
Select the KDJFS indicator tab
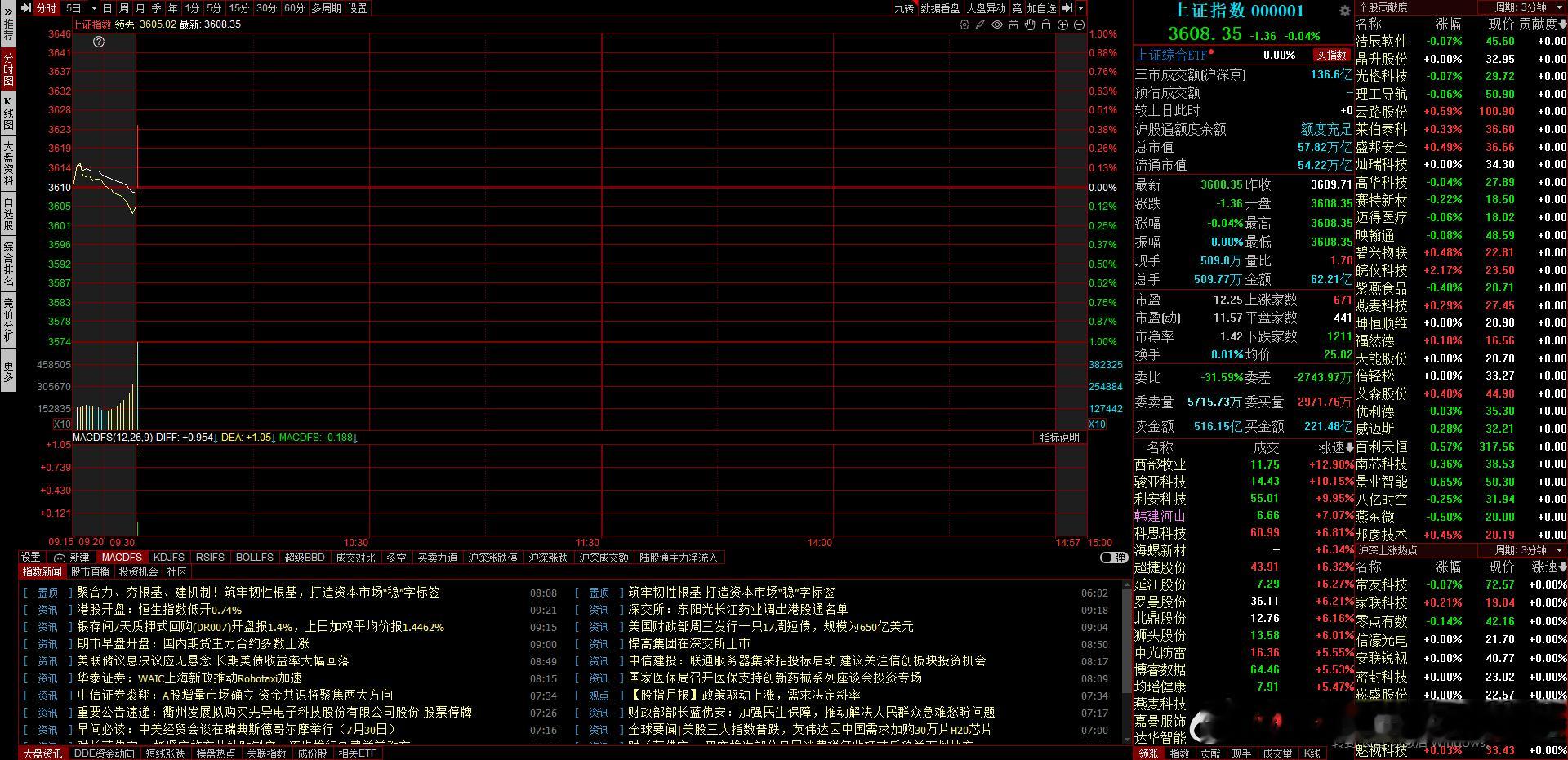click(x=169, y=558)
